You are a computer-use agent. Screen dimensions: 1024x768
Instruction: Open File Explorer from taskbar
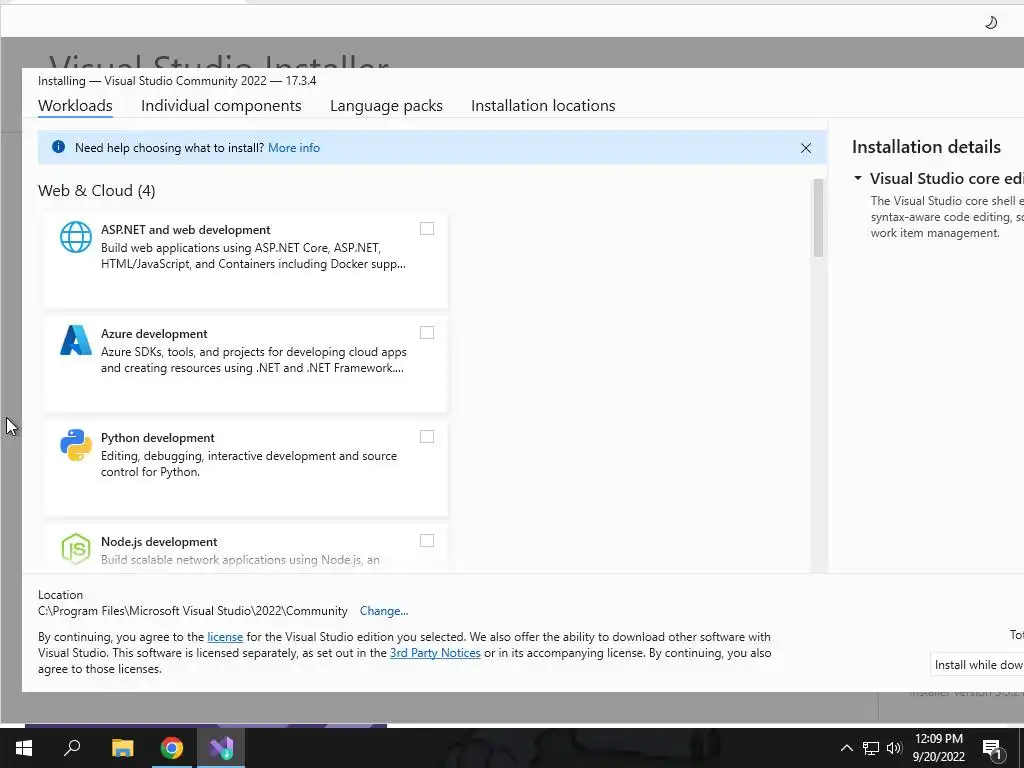coord(122,748)
